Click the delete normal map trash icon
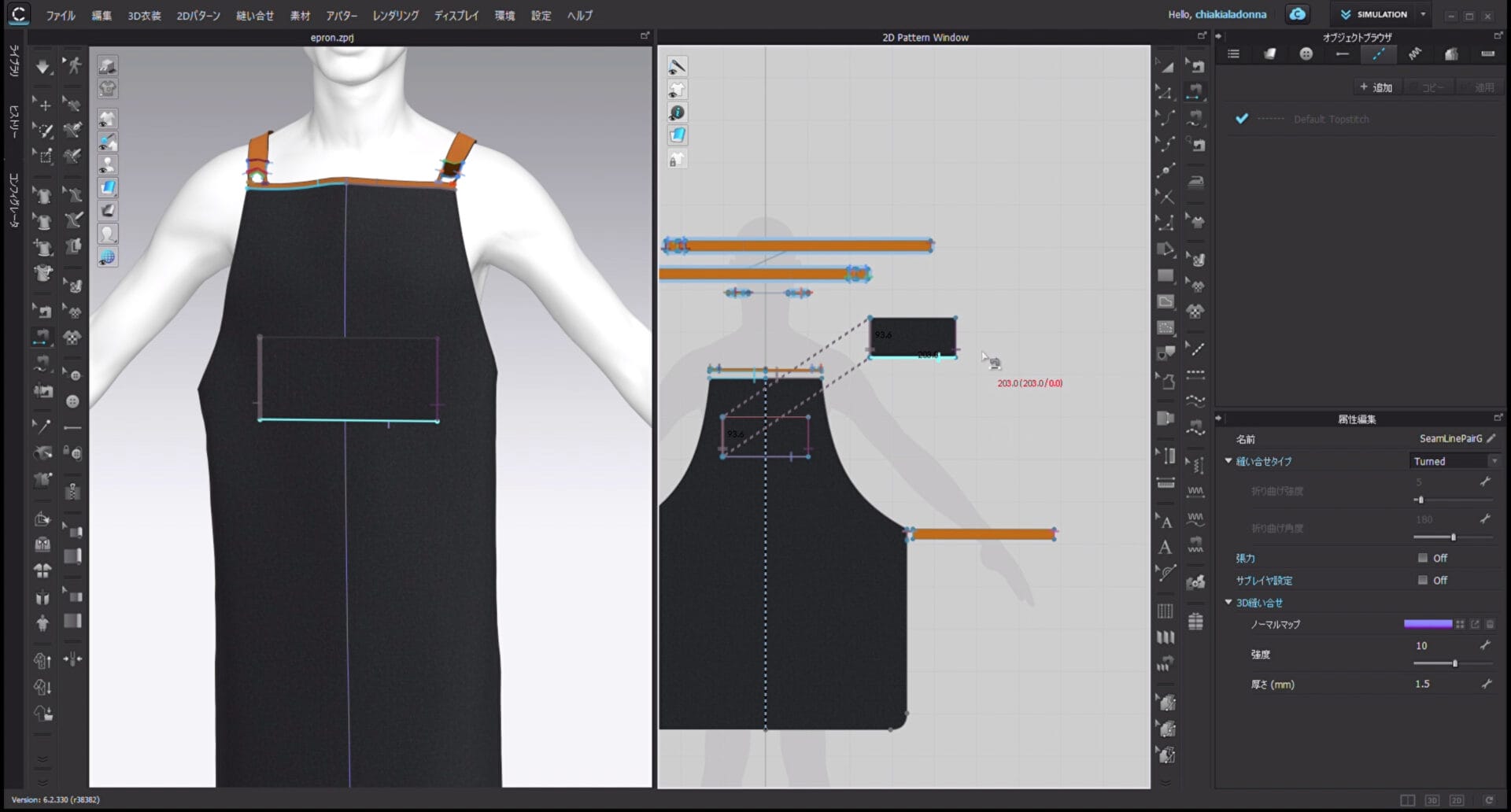Viewport: 1511px width, 812px height. tap(1490, 625)
